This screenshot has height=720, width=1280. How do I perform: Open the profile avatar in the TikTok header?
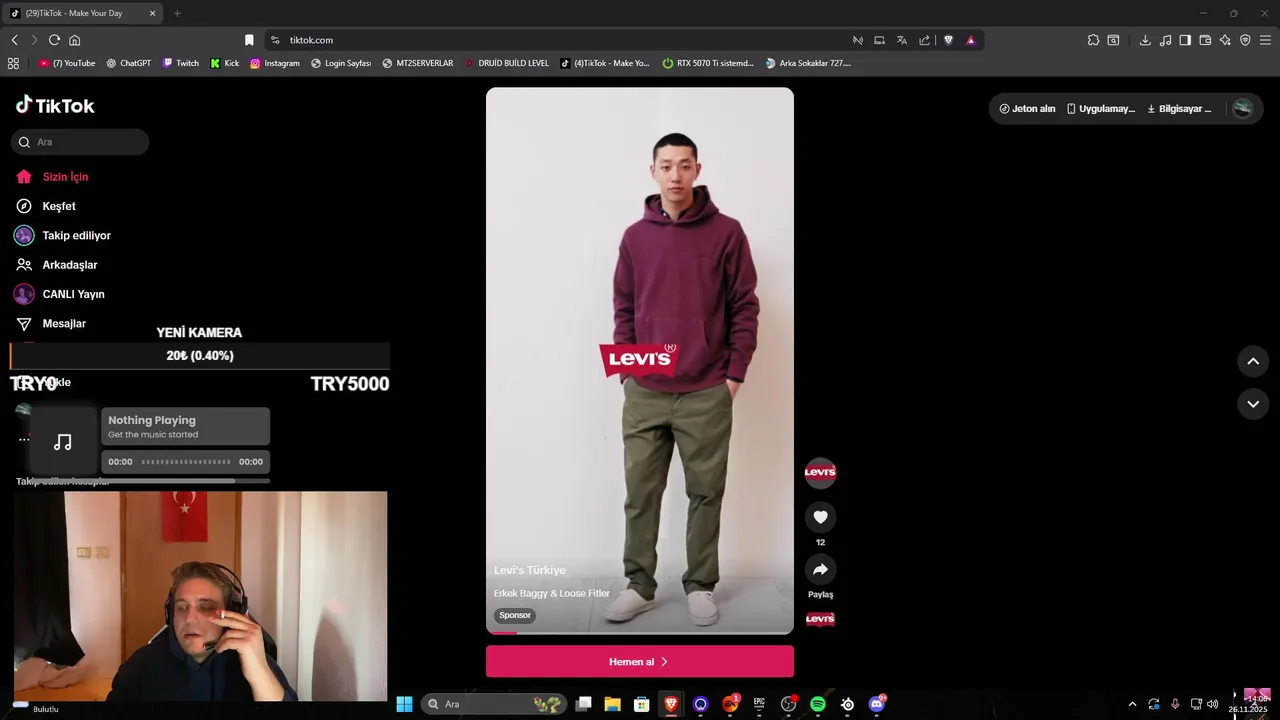1243,109
